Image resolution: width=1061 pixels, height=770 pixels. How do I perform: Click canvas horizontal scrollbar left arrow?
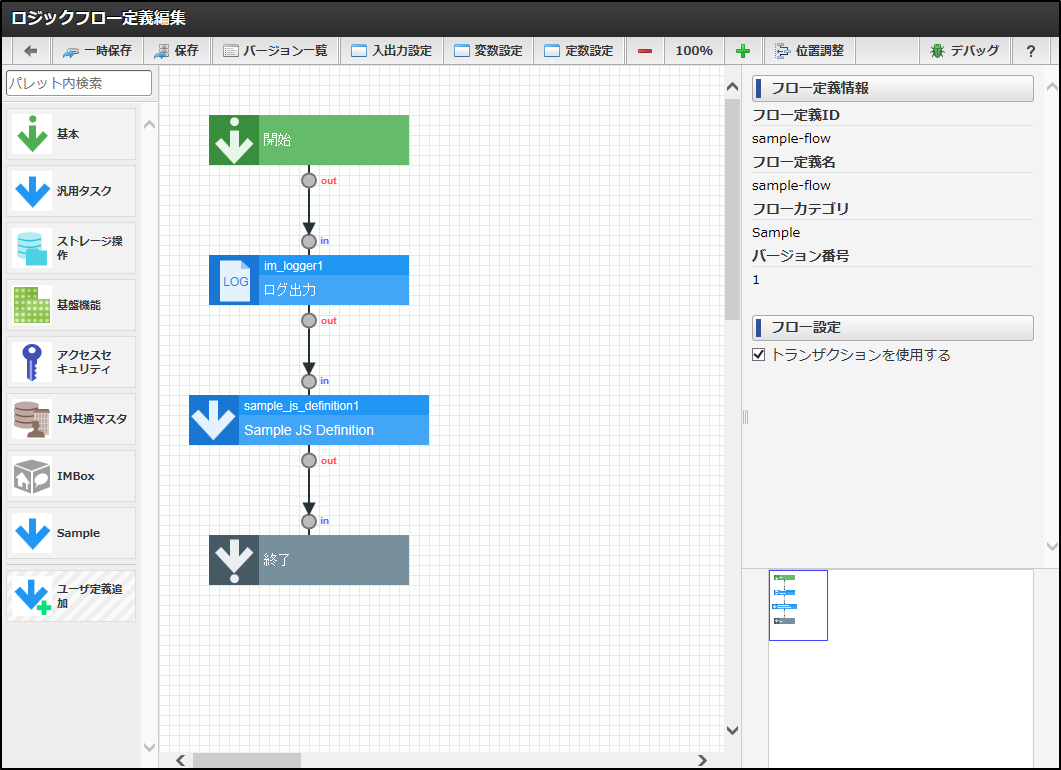click(x=181, y=760)
